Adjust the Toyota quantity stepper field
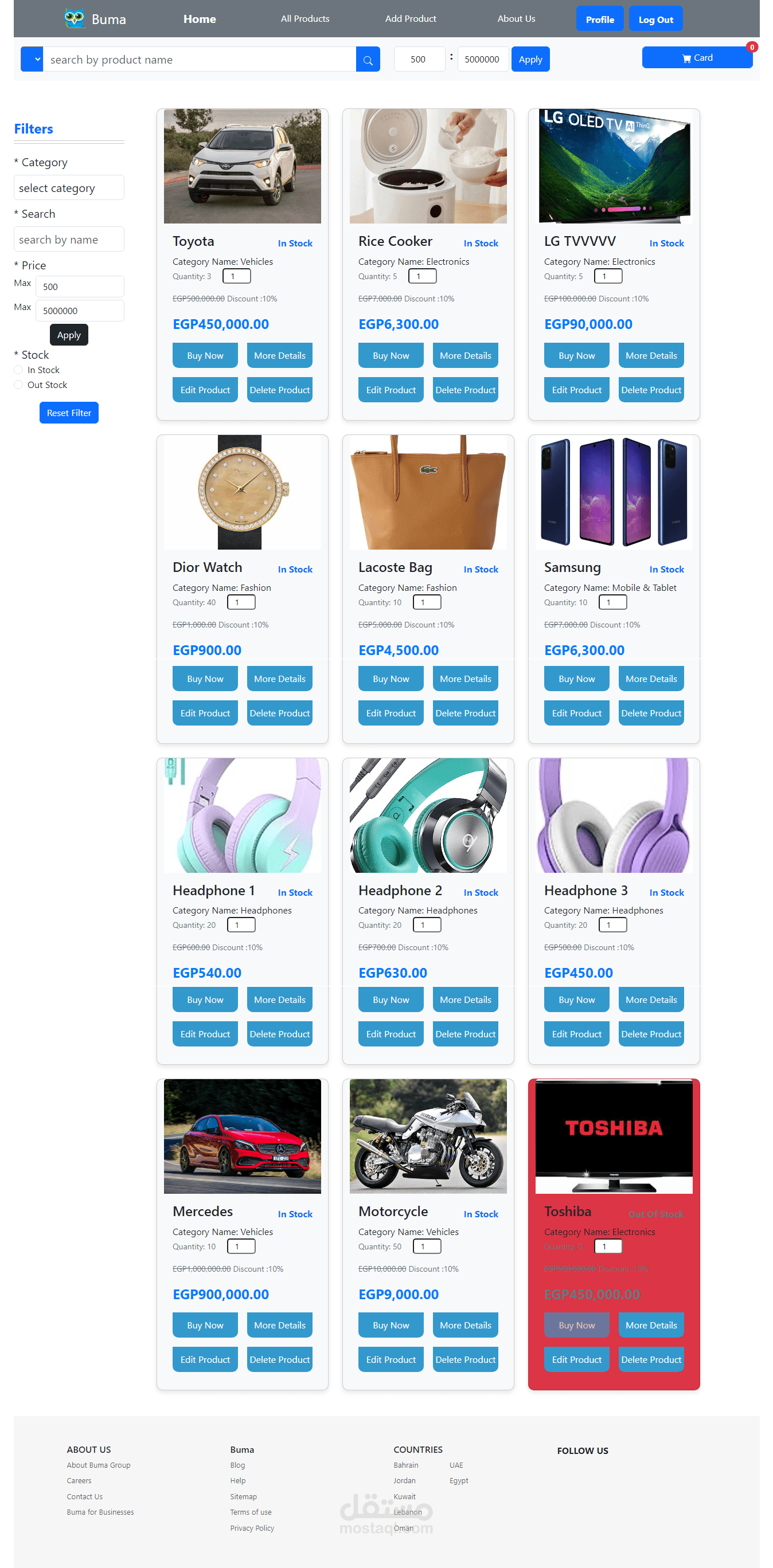The height and width of the screenshot is (1568, 773). (x=237, y=276)
